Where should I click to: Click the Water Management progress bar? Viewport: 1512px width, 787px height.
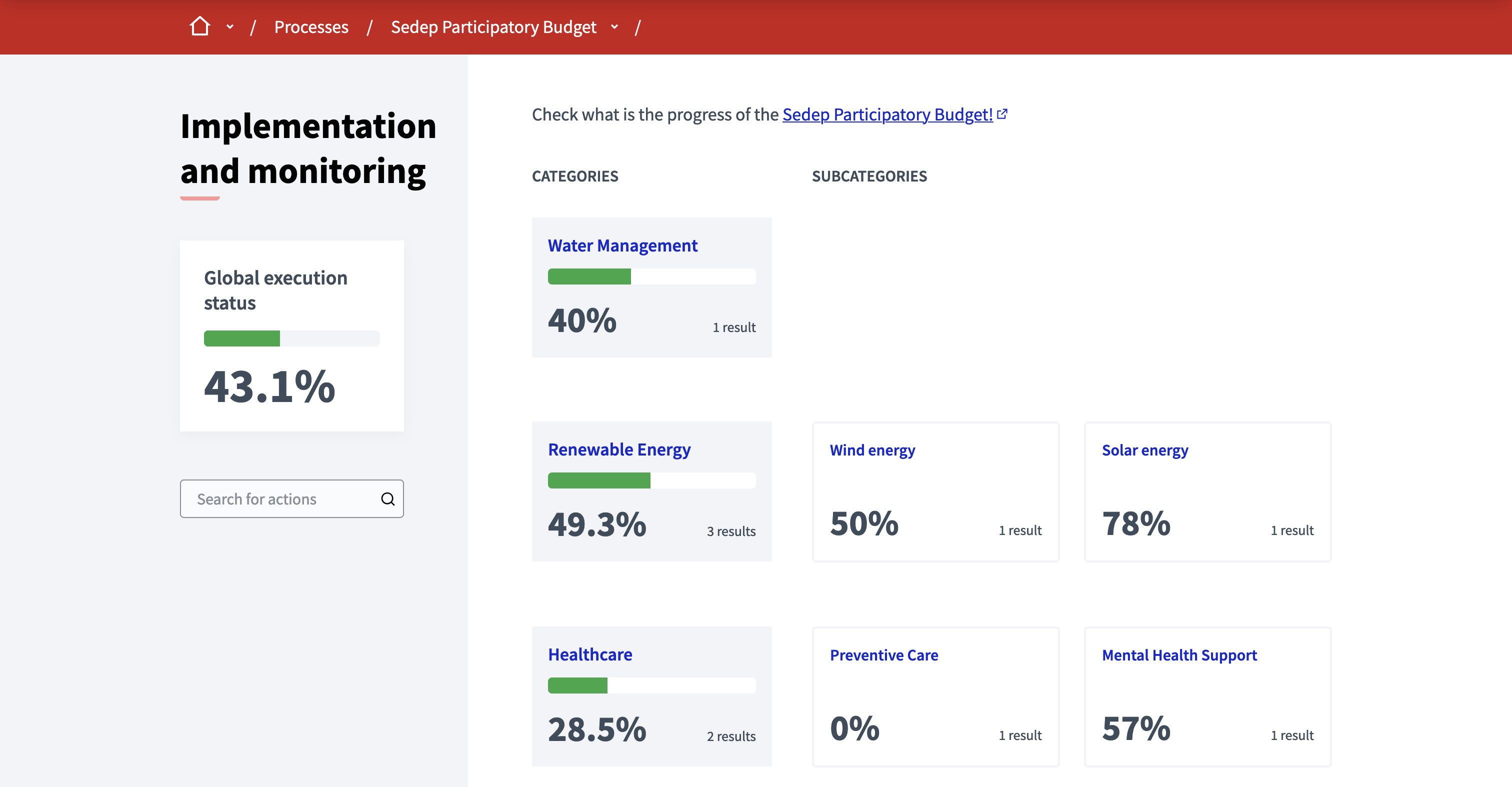651,276
